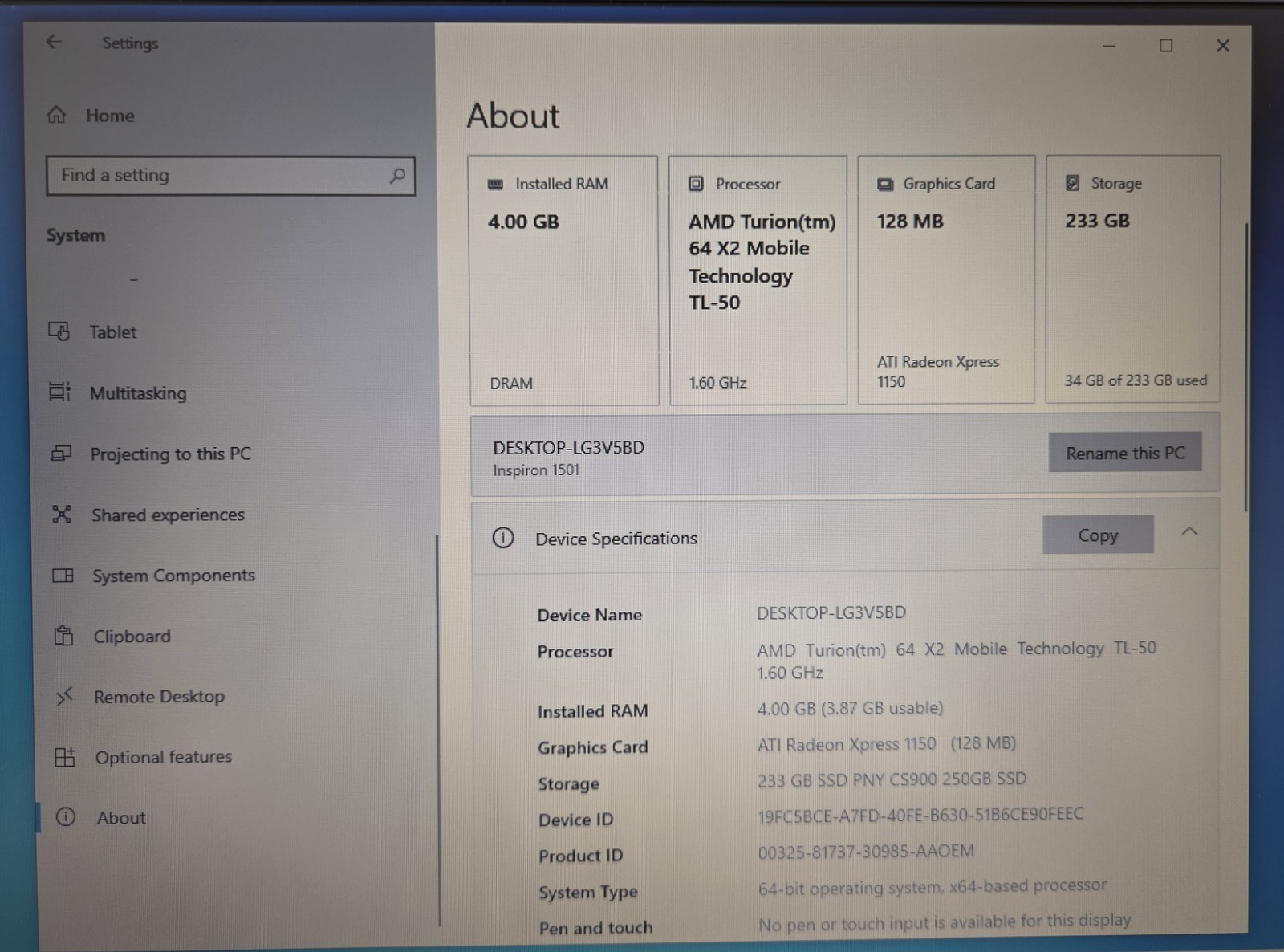Click the Processor card chip icon
1284x952 pixels.
point(696,183)
